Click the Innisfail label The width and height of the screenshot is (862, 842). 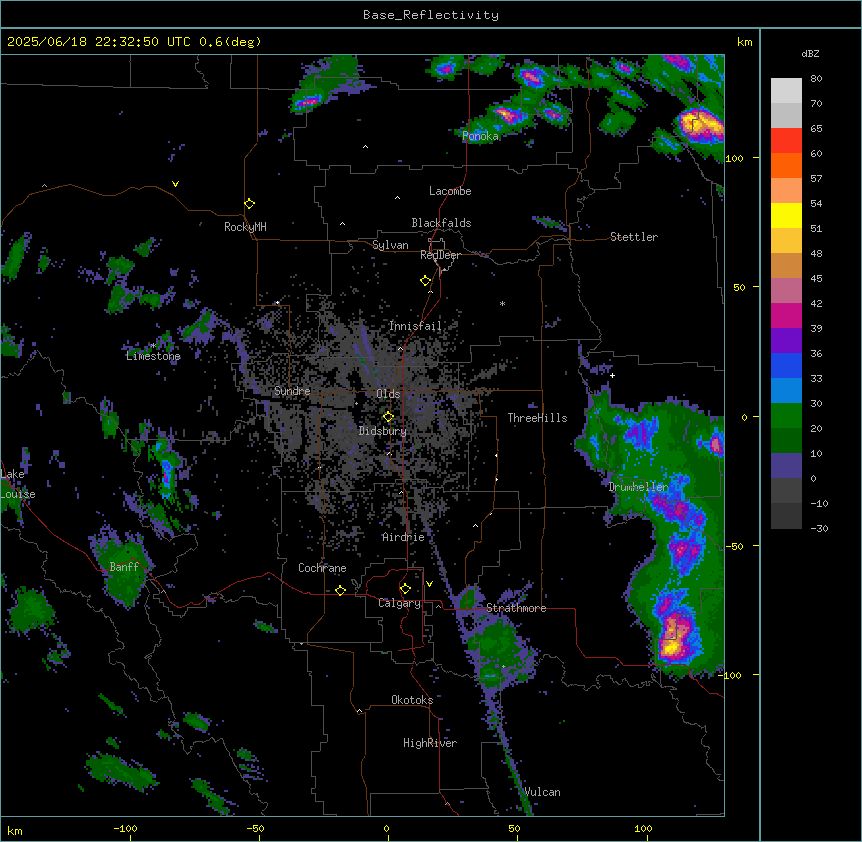415,326
